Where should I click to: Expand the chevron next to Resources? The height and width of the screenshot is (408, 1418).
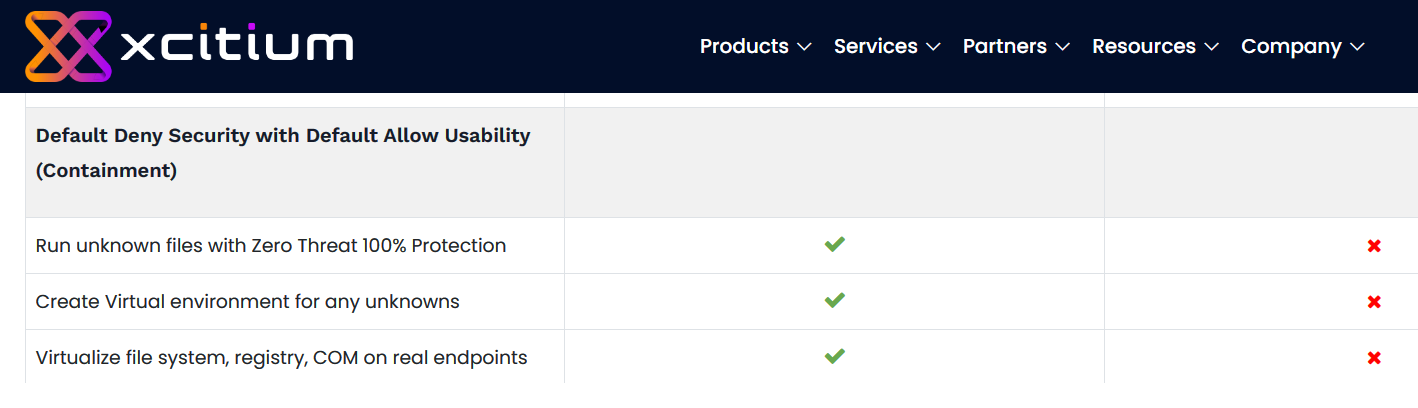pyautogui.click(x=1212, y=47)
